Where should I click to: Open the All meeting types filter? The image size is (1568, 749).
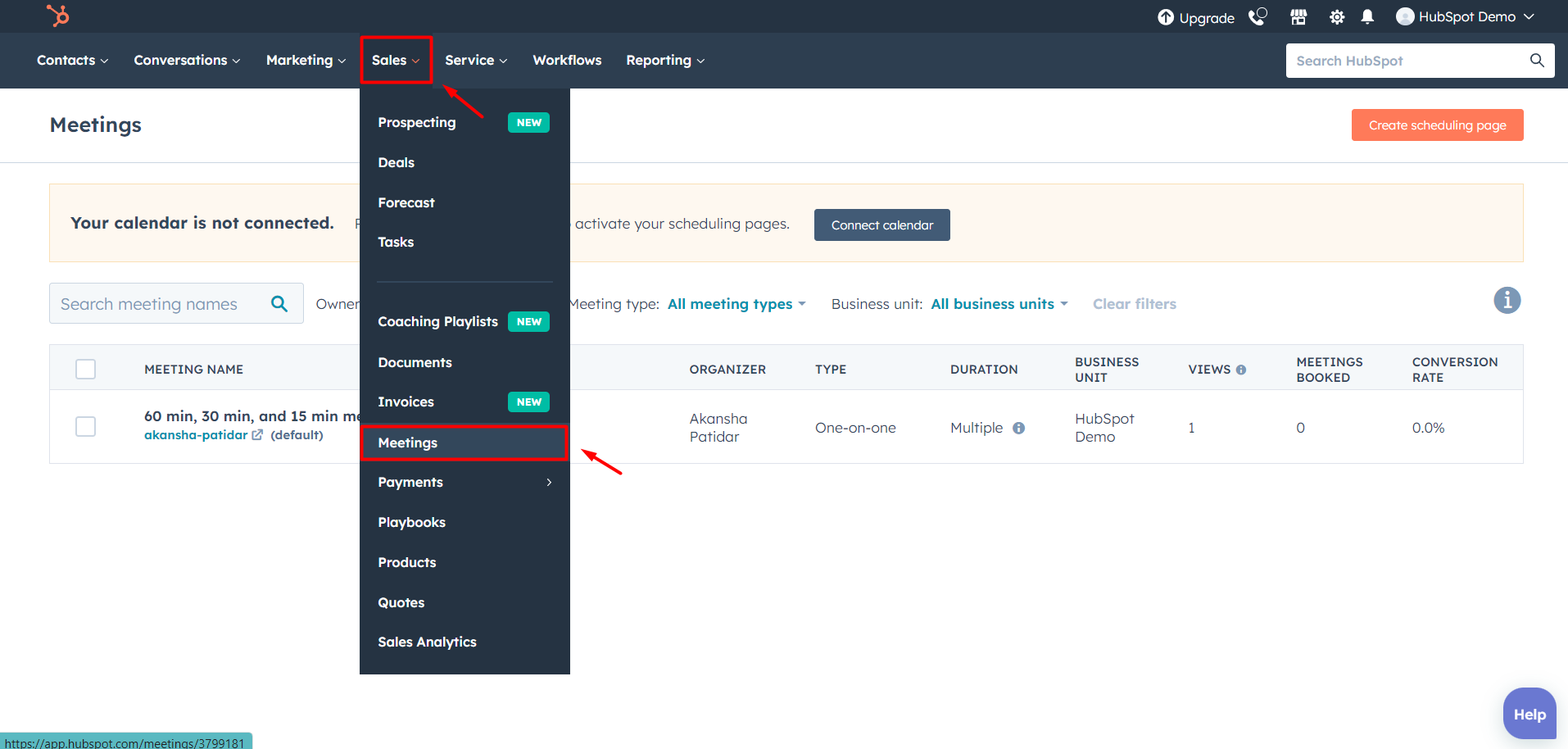click(x=736, y=304)
